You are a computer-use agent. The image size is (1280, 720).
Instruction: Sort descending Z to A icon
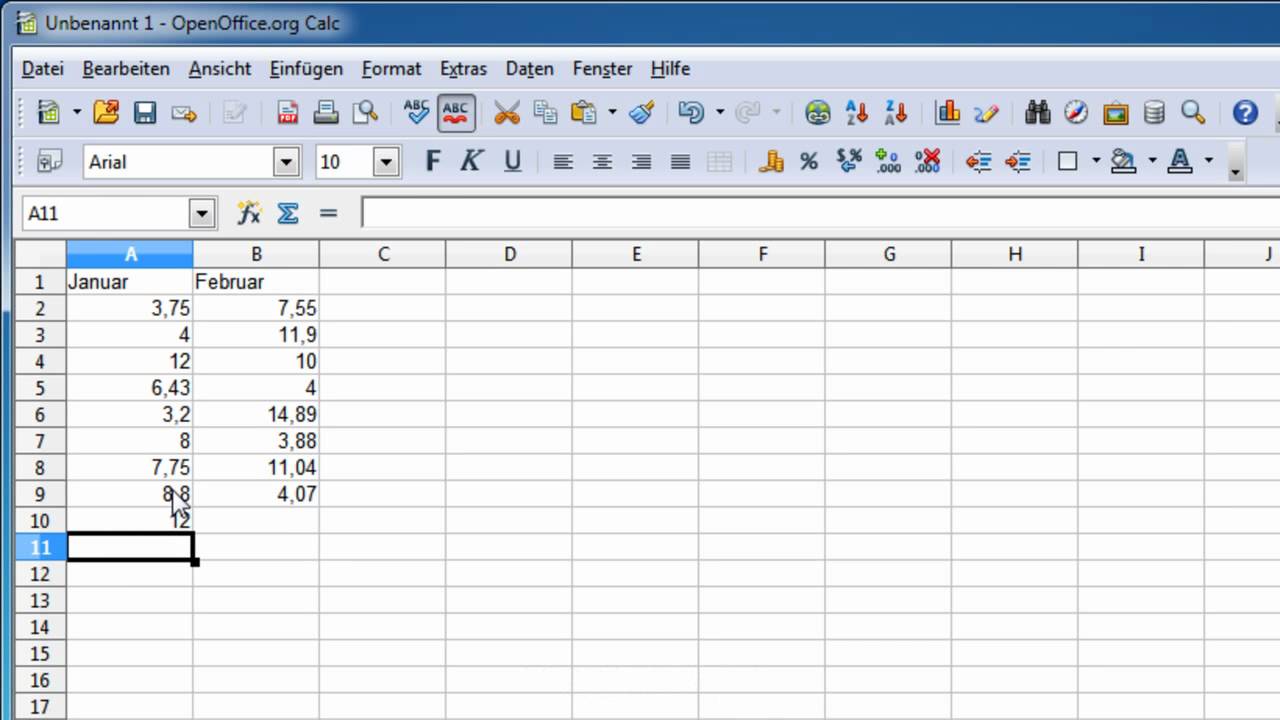[x=896, y=112]
